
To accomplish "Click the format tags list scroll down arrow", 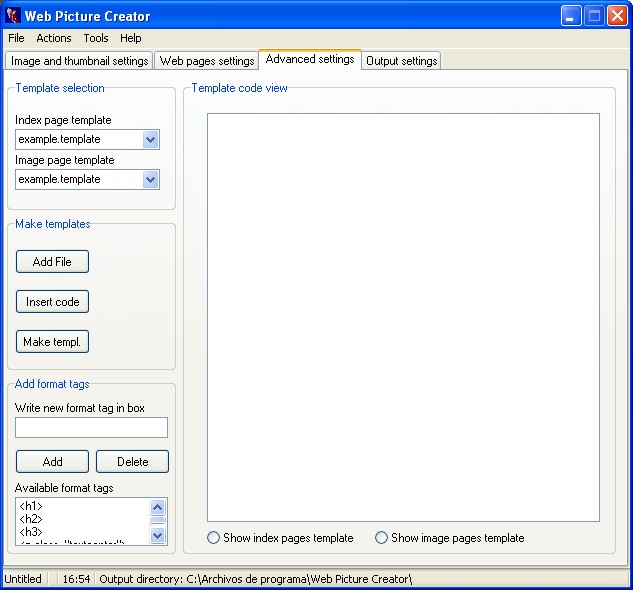I will pos(157,536).
